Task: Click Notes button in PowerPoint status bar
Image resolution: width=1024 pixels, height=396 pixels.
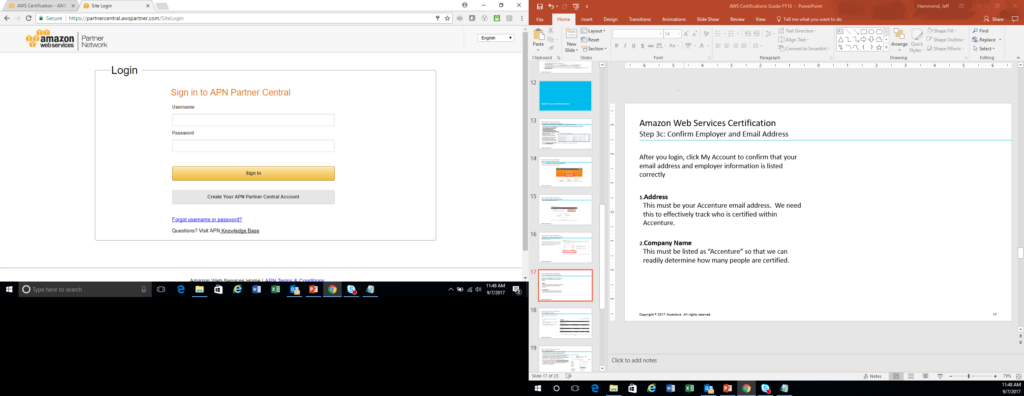Action: tap(873, 376)
